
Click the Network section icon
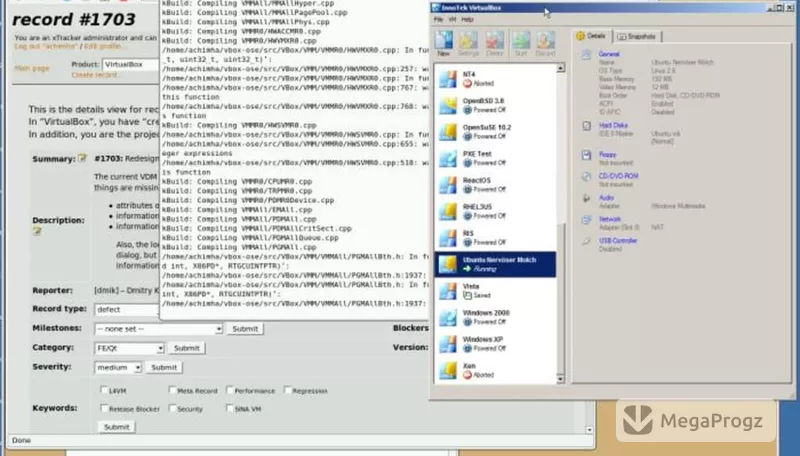click(x=586, y=219)
